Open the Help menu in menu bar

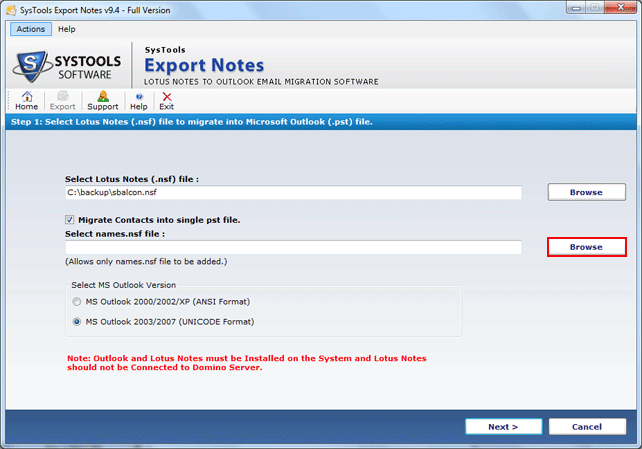click(x=67, y=29)
